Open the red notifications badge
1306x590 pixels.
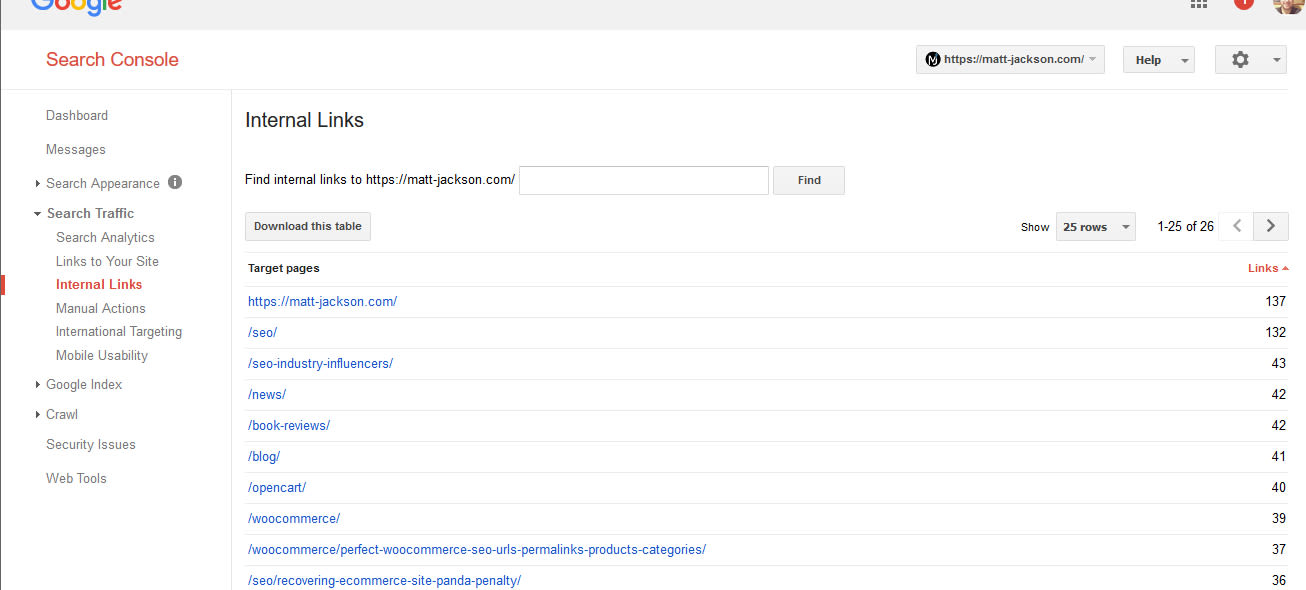[1244, 3]
